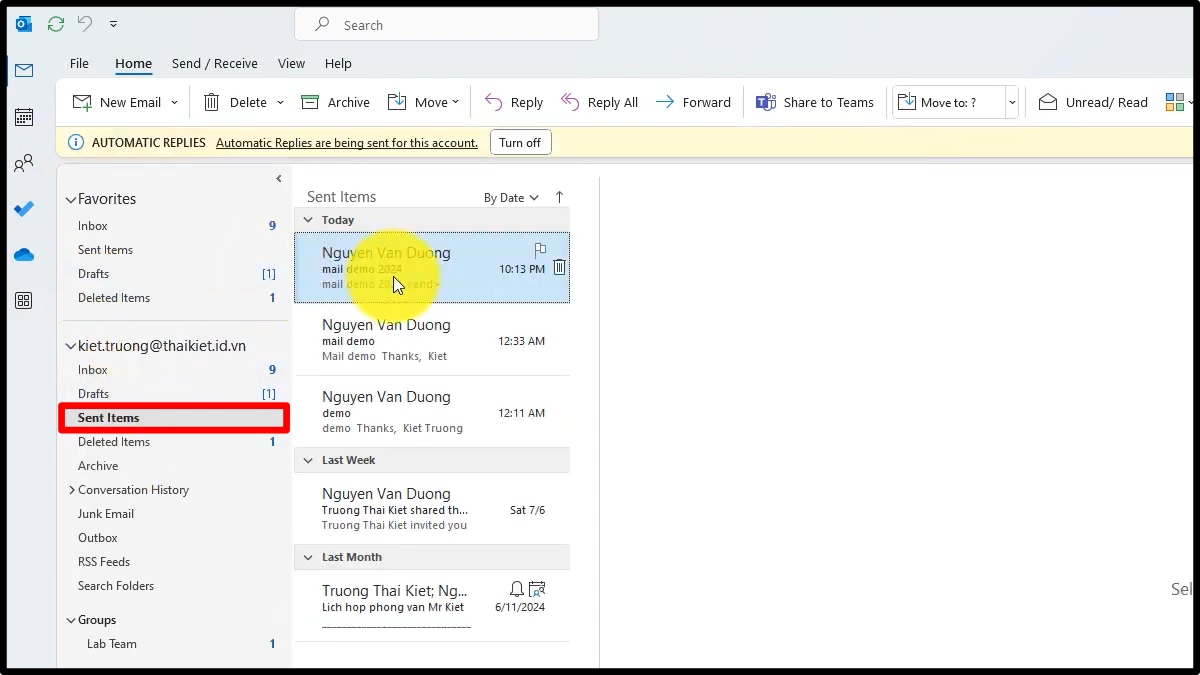Click the Delete trash button

(235, 102)
